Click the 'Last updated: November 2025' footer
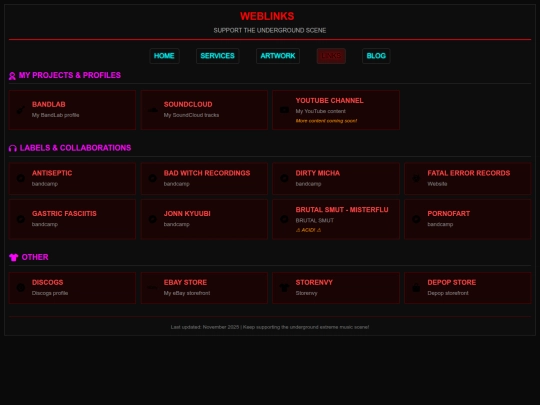540x405 pixels. tap(270, 327)
